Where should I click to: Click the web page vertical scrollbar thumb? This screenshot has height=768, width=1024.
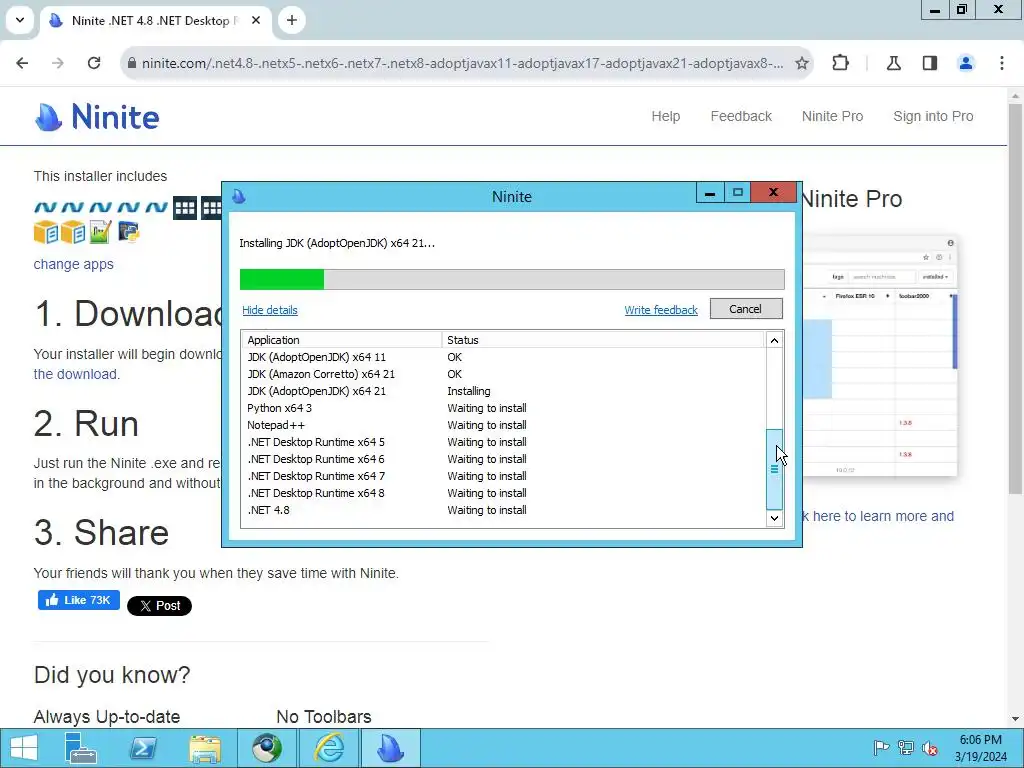[1015, 298]
